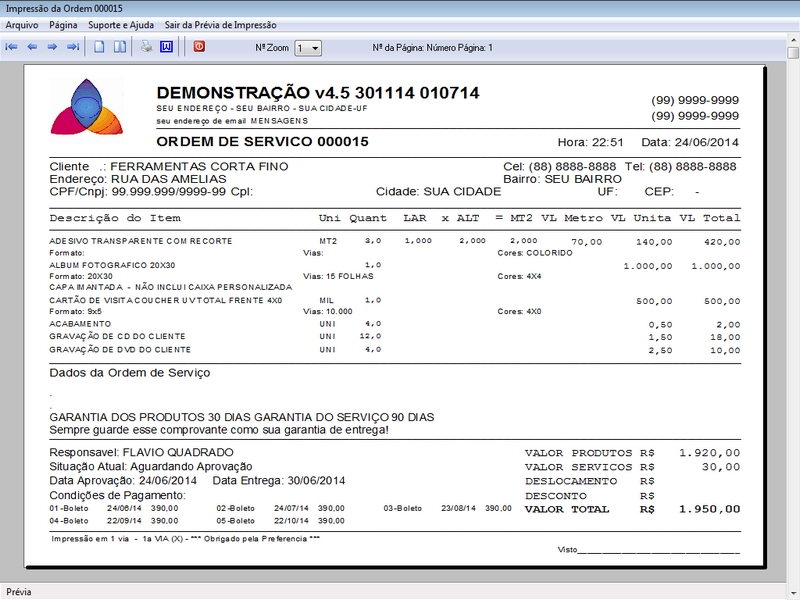Open Suporte e Ajuda menu
Image resolution: width=800 pixels, height=600 pixels.
pos(121,24)
